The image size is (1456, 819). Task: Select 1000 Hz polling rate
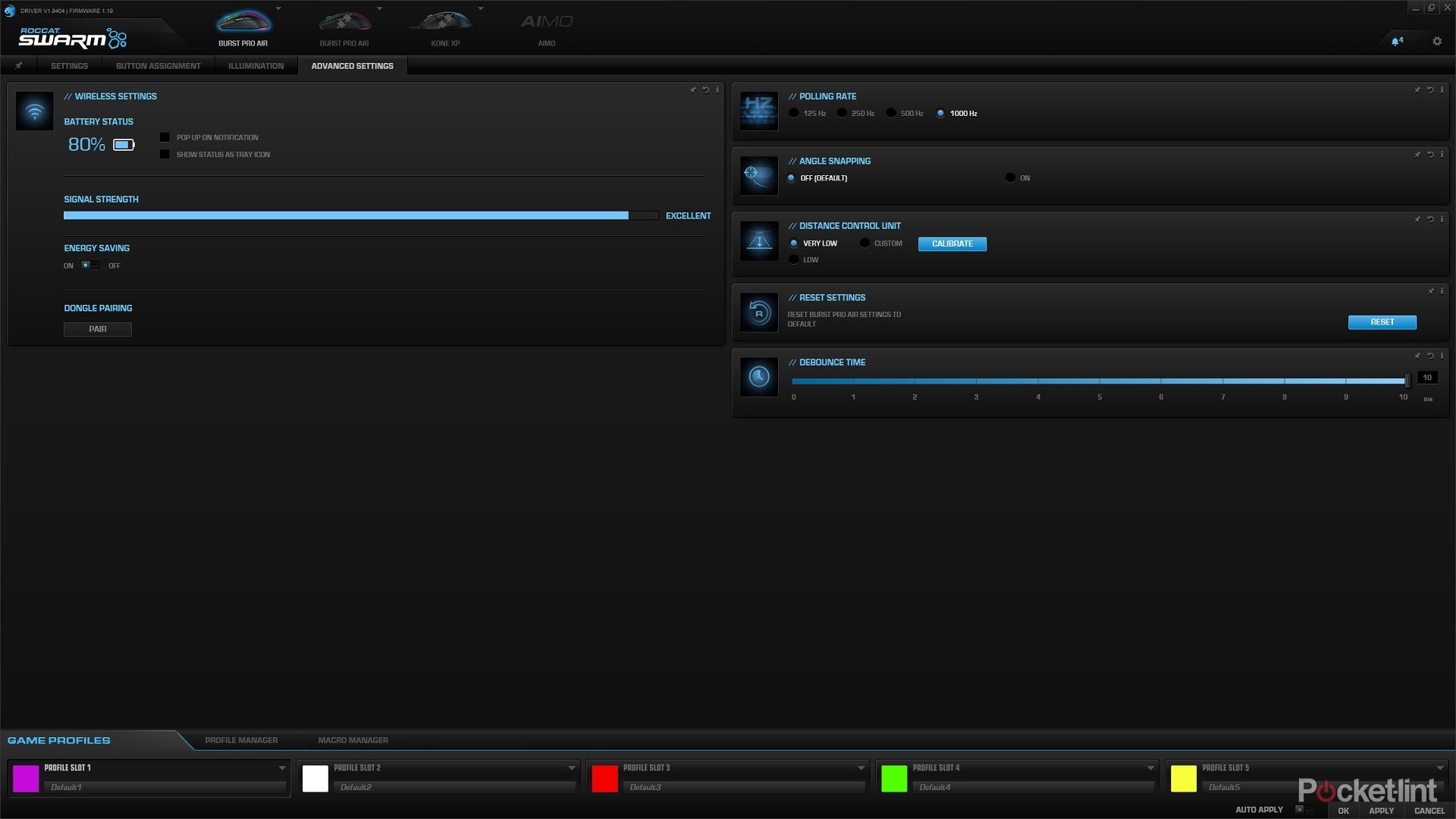click(940, 113)
